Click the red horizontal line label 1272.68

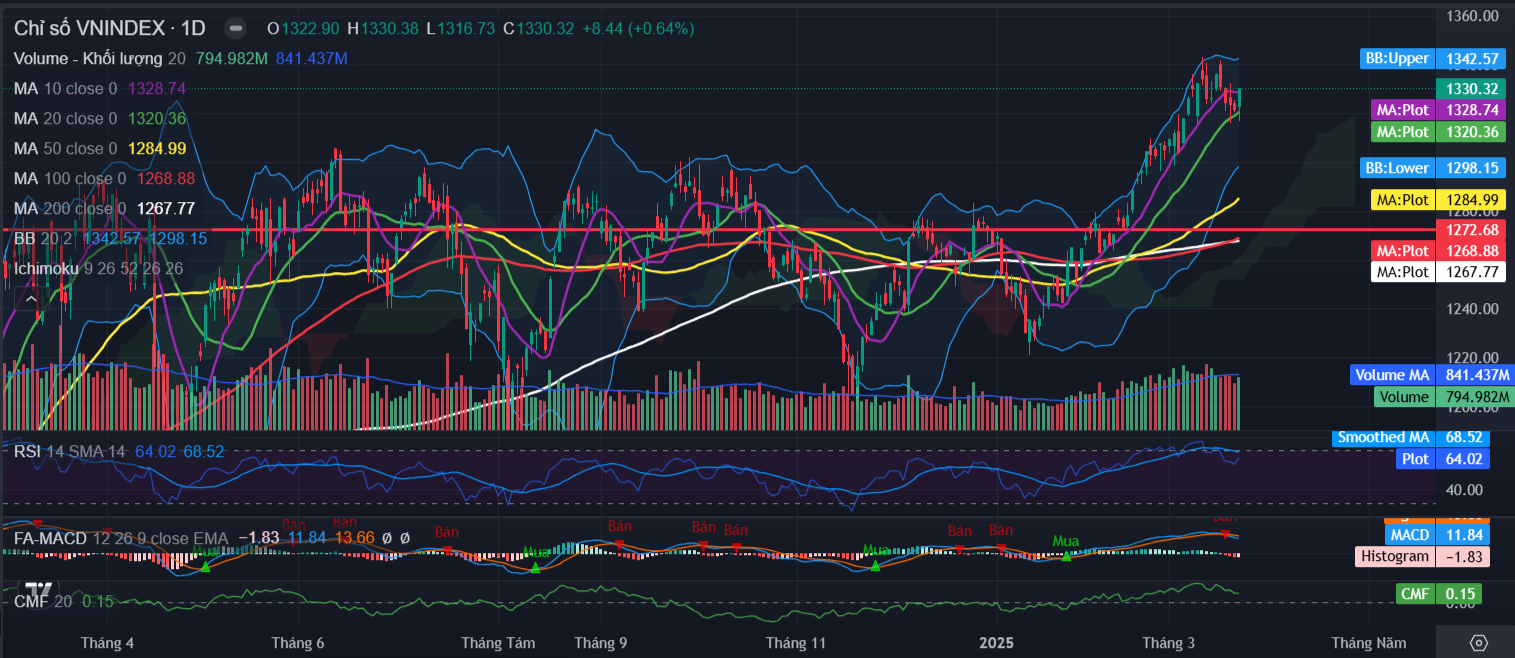tap(1470, 230)
